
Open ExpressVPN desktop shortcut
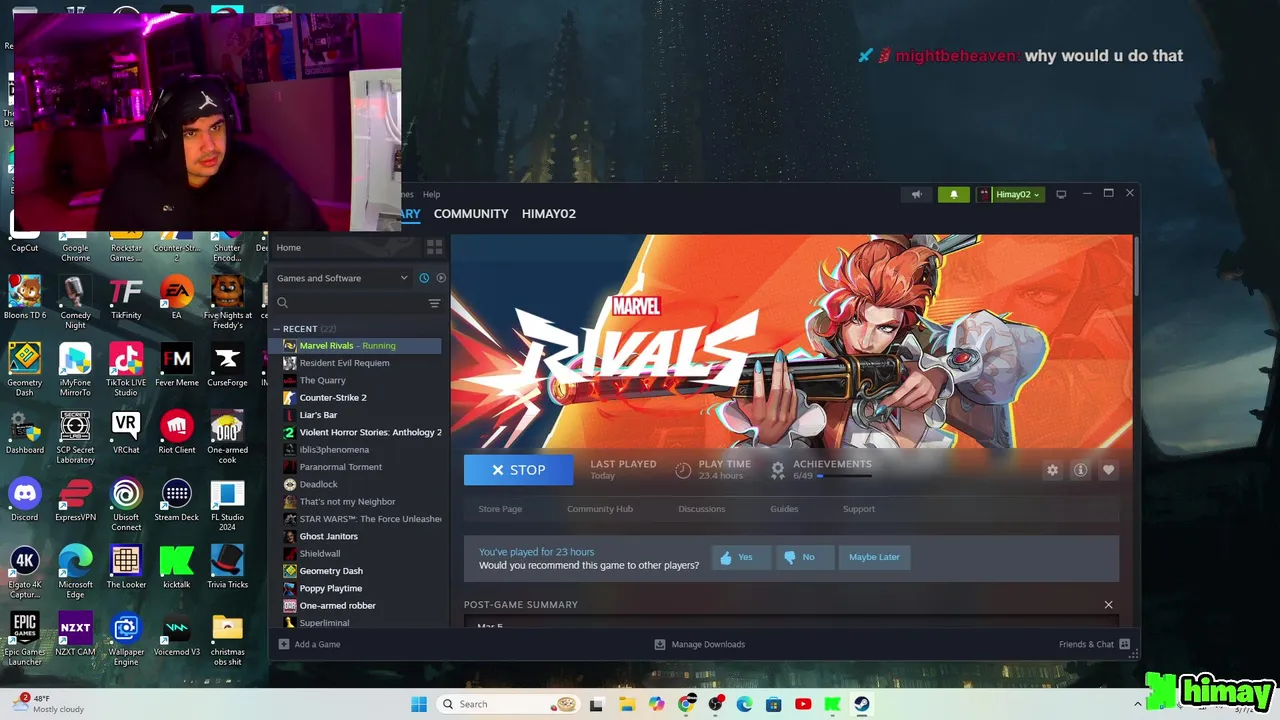pos(75,499)
